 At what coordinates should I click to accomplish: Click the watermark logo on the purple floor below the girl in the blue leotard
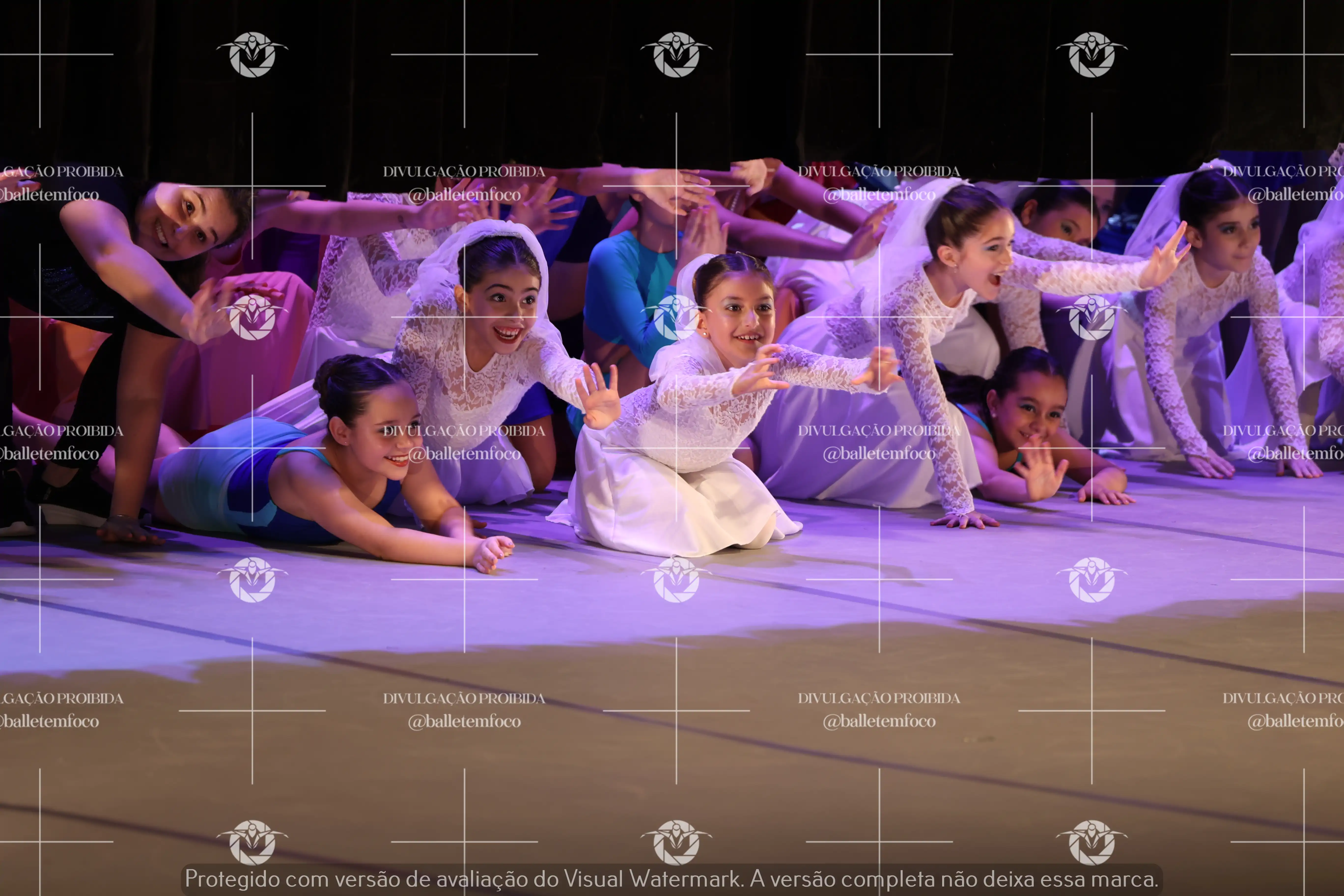[x=252, y=579]
